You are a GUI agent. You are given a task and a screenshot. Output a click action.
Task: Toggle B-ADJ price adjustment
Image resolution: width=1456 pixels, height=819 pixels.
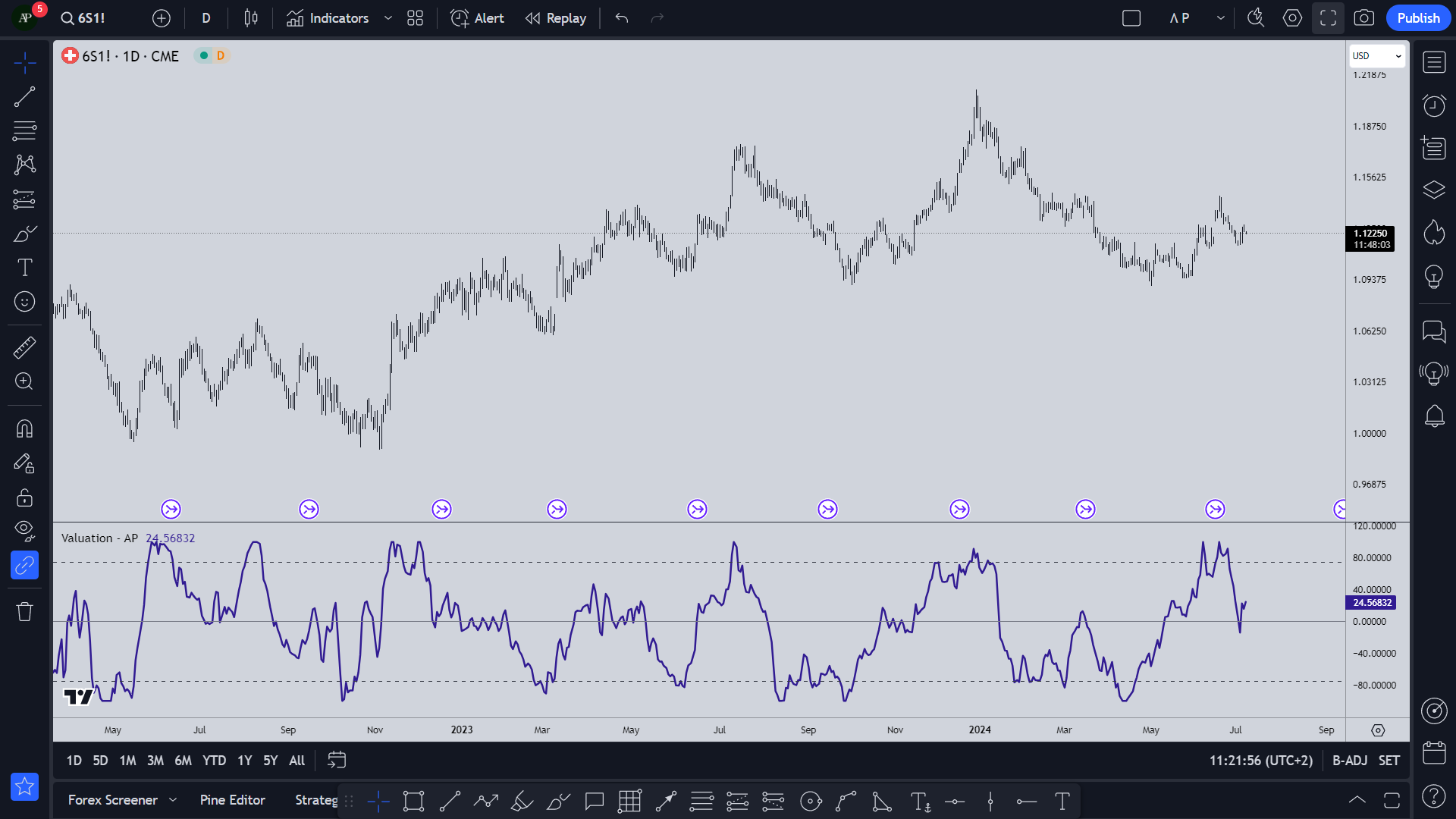pyautogui.click(x=1349, y=760)
